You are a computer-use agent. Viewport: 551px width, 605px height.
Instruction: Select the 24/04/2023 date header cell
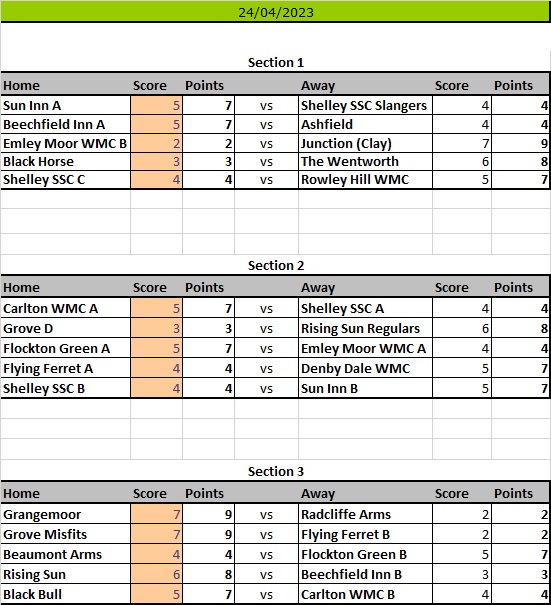(276, 11)
